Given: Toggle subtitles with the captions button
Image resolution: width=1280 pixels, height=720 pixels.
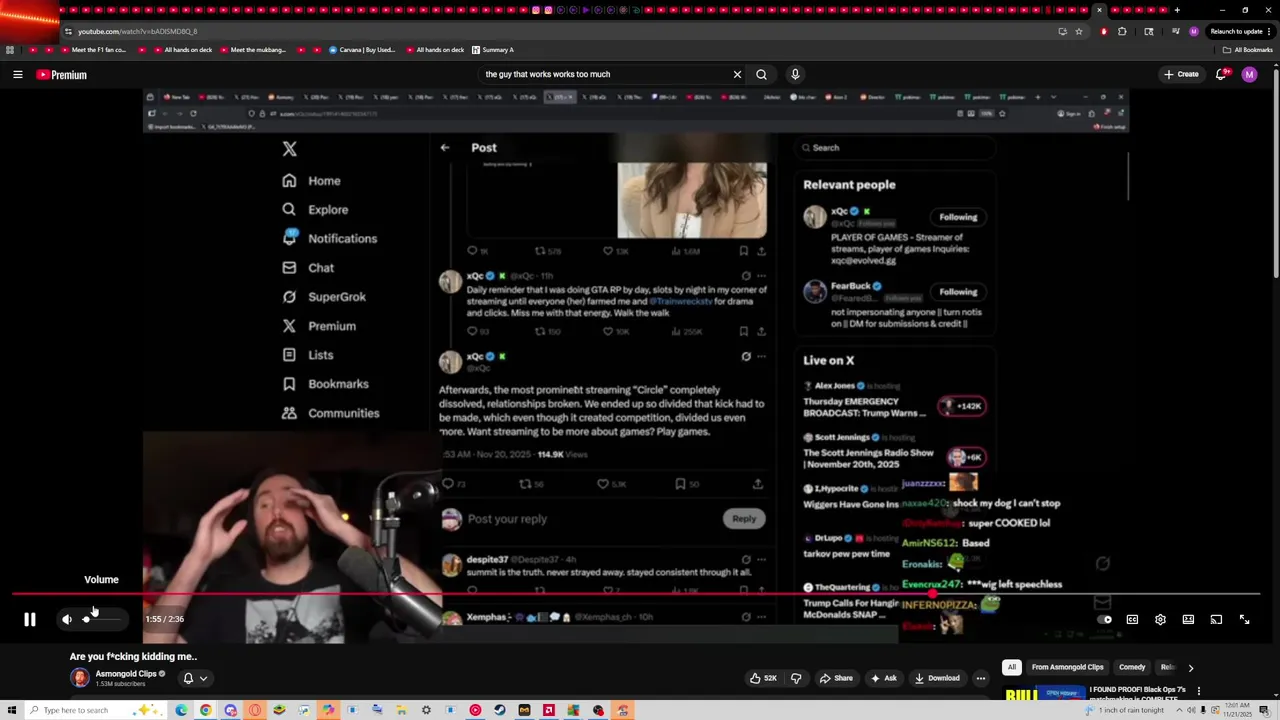Looking at the screenshot, I should click(x=1132, y=620).
